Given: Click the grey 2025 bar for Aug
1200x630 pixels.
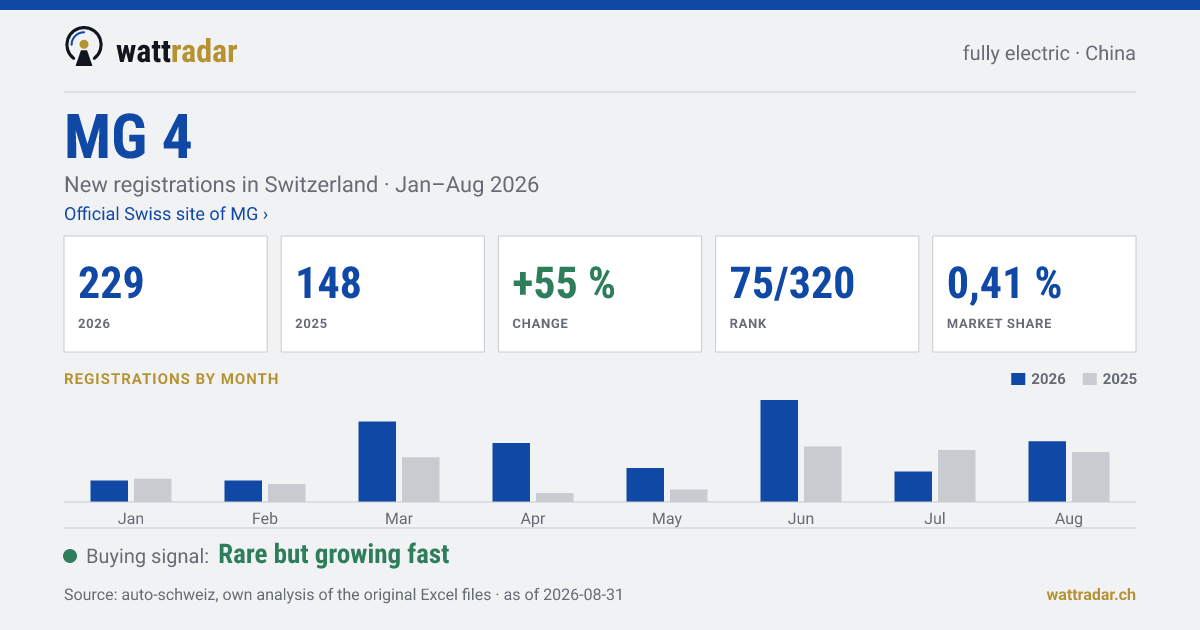Looking at the screenshot, I should coord(1091,477).
